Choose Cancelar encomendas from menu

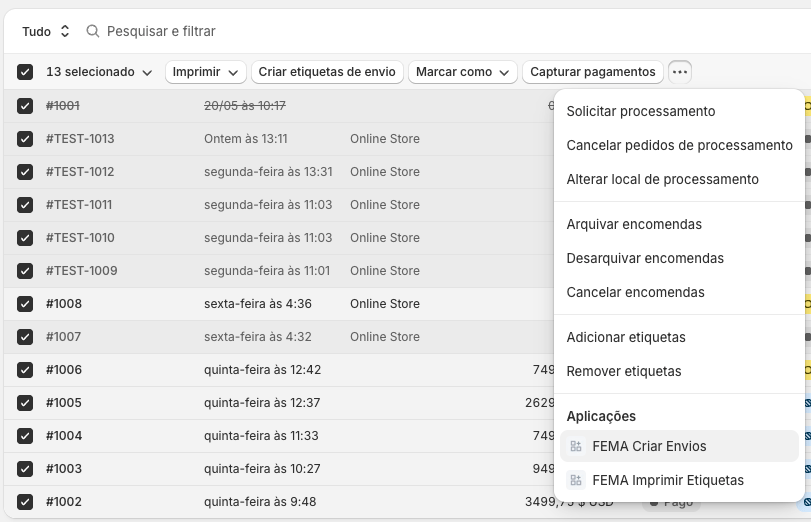tap(679, 292)
